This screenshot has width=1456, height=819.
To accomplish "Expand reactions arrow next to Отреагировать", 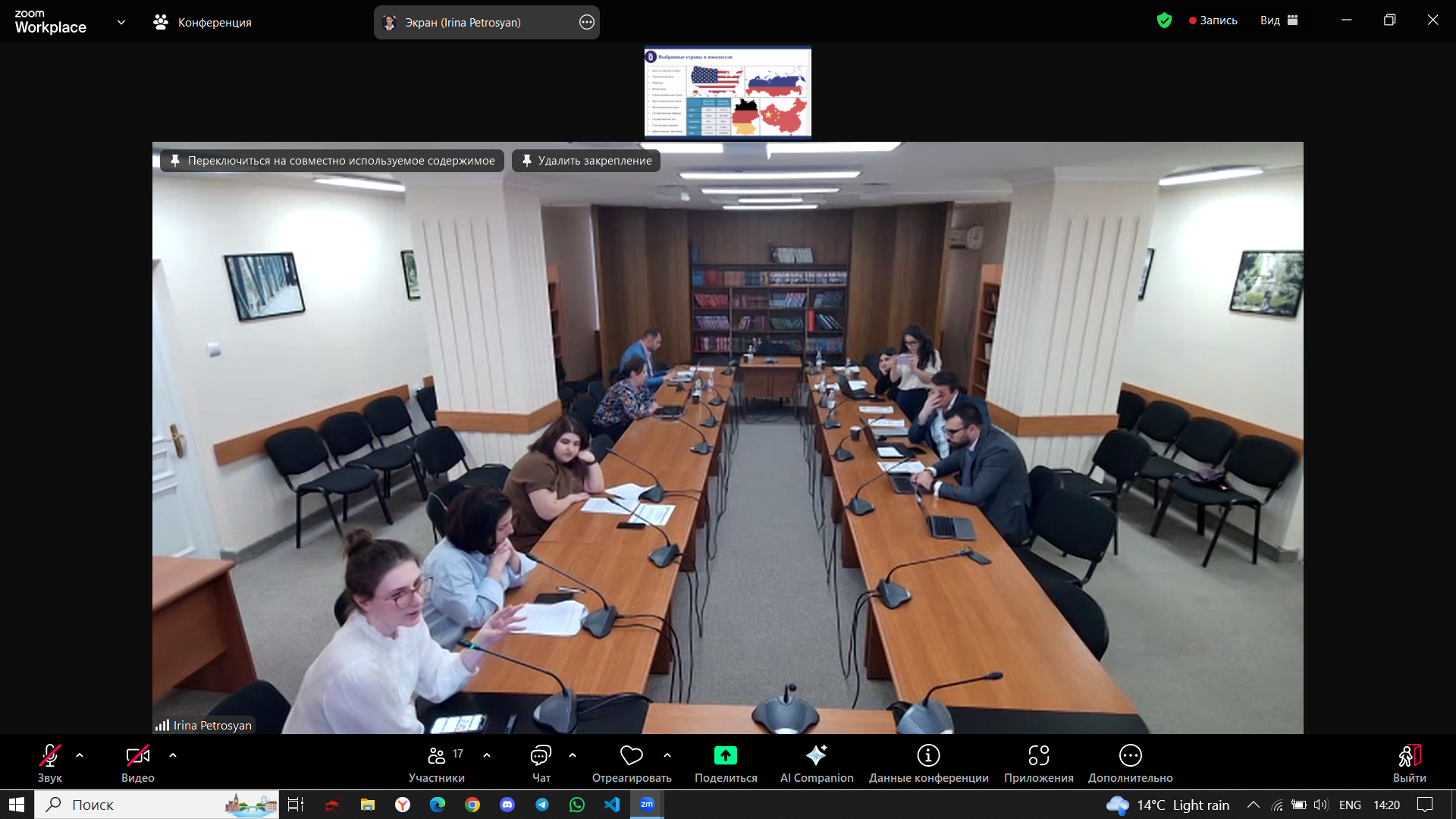I will click(667, 755).
